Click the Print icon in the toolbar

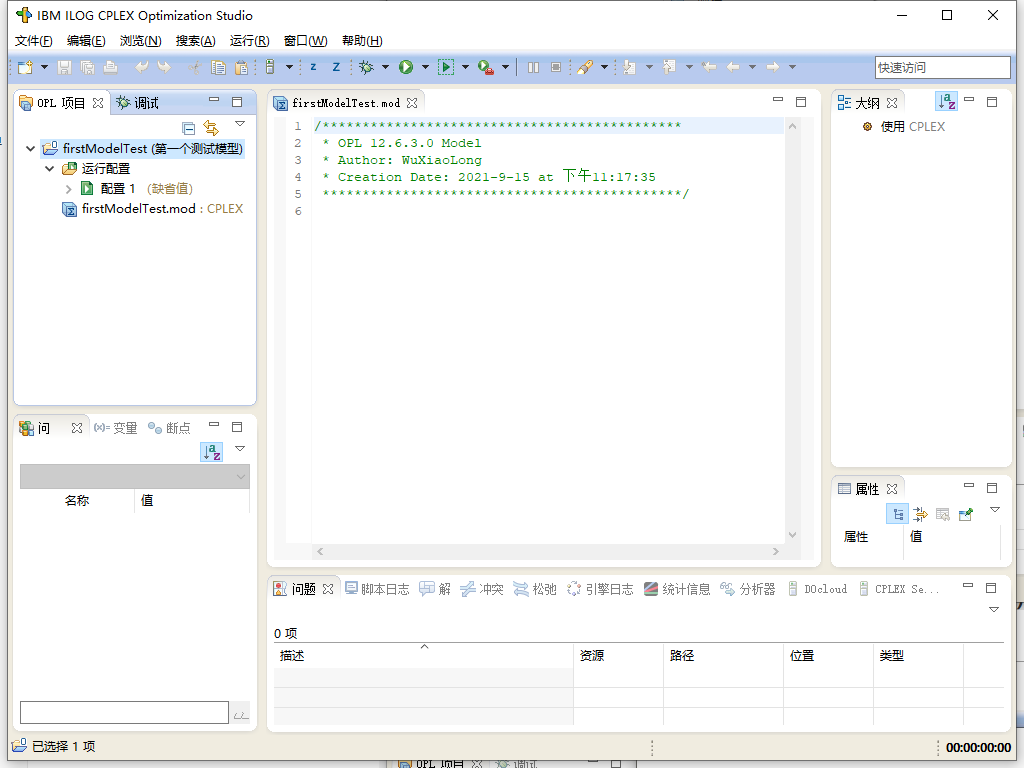pos(109,67)
